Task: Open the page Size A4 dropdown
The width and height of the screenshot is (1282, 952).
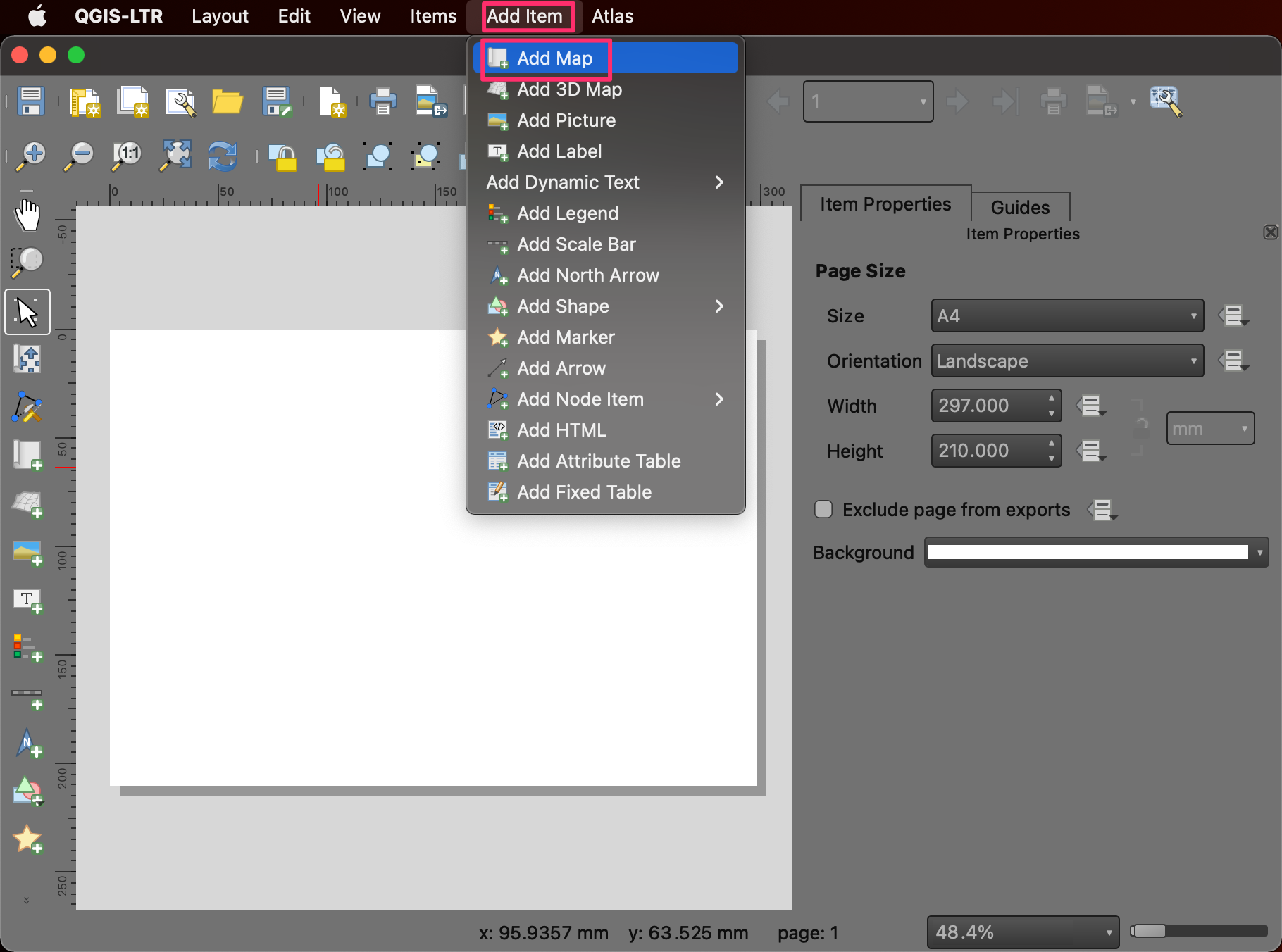Action: click(1067, 315)
